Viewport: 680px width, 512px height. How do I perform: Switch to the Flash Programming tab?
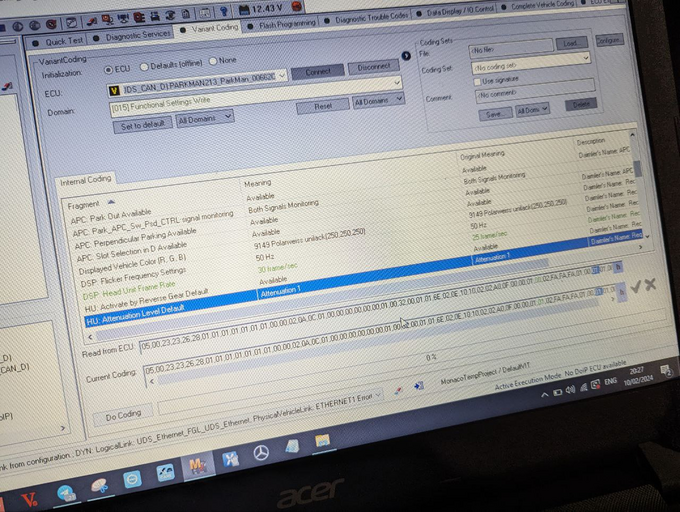click(282, 24)
